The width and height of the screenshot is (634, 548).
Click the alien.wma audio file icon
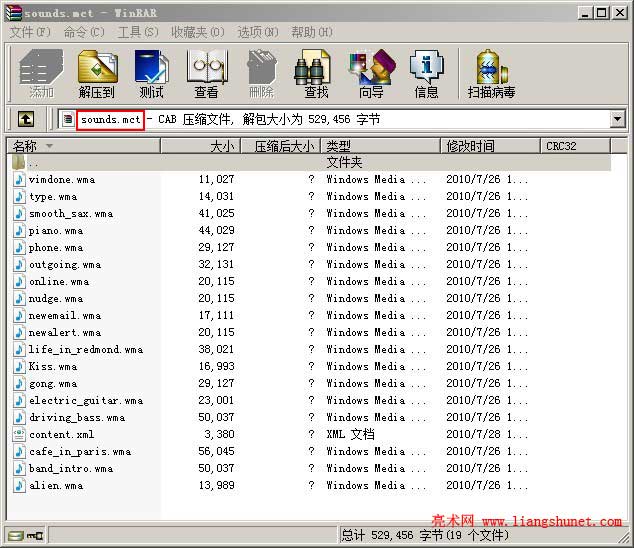coord(19,485)
